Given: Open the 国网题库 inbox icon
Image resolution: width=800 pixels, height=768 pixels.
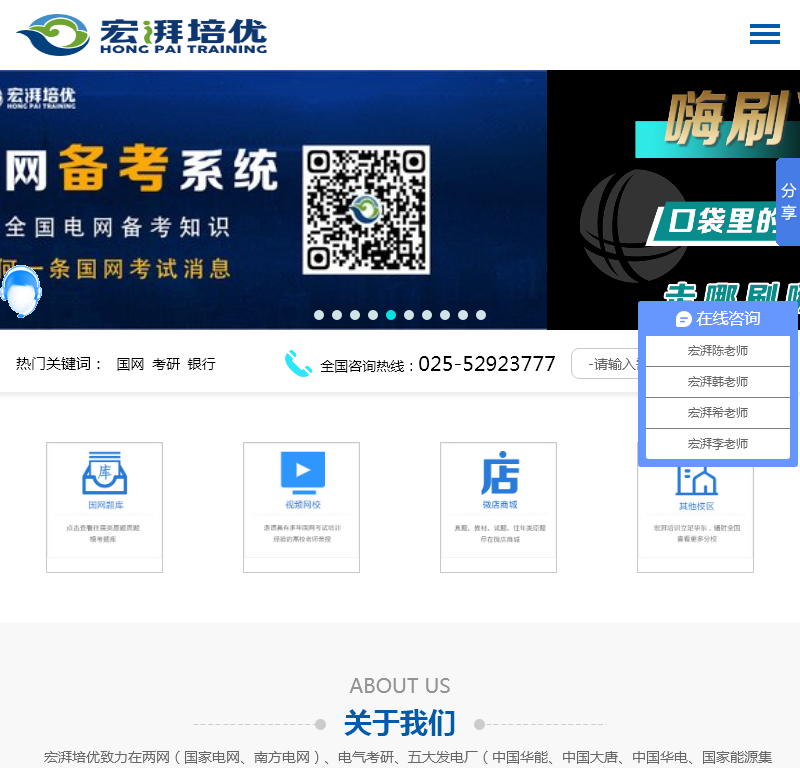Looking at the screenshot, I should click(x=105, y=473).
